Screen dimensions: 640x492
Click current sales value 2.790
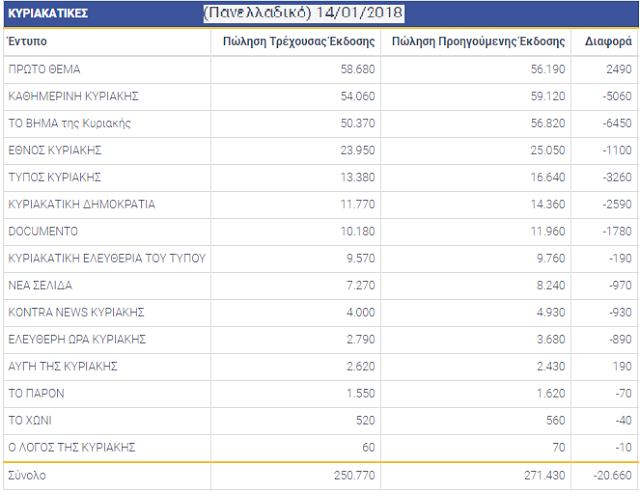pyautogui.click(x=360, y=339)
